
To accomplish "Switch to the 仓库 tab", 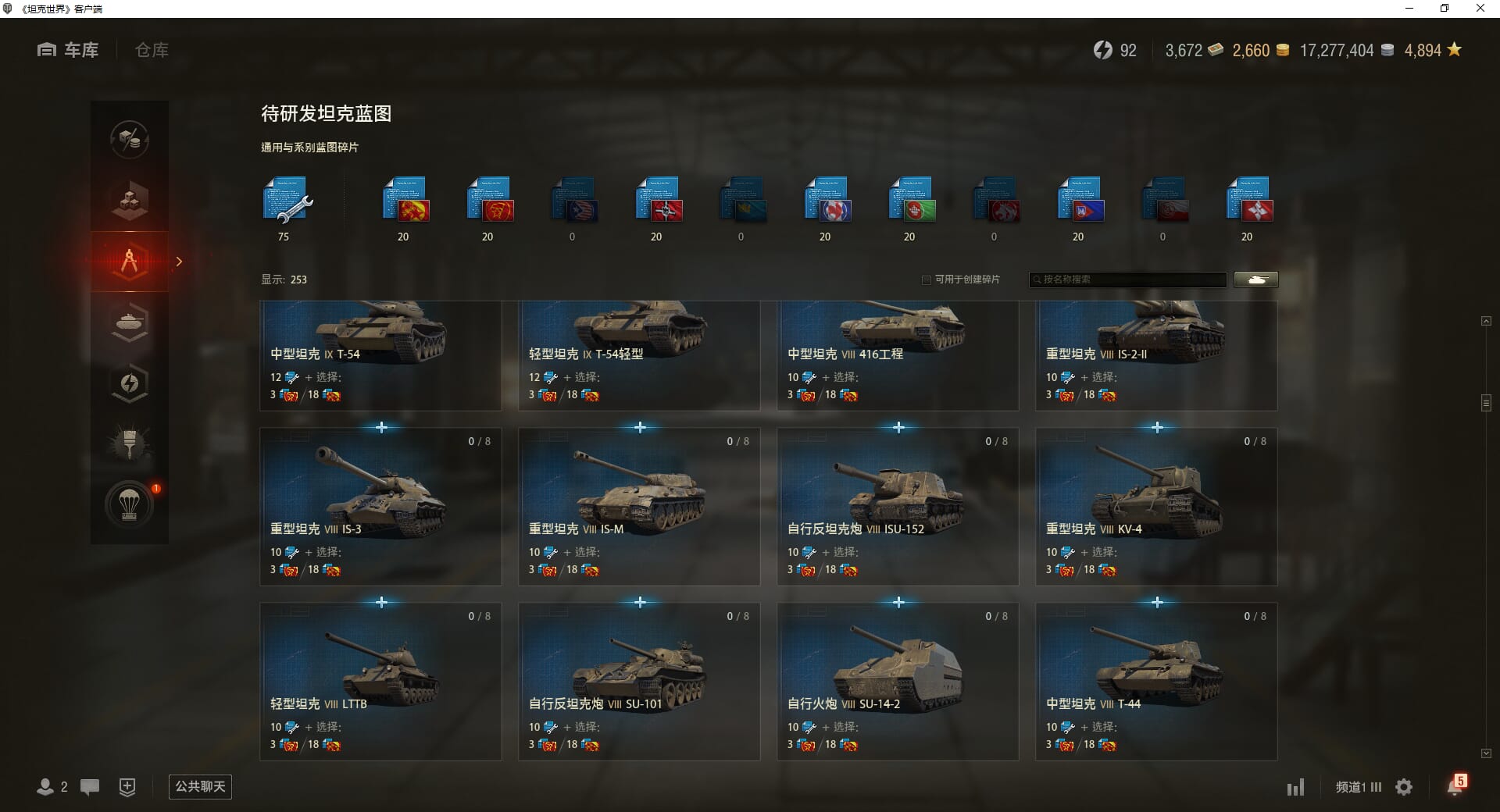I will tap(152, 50).
